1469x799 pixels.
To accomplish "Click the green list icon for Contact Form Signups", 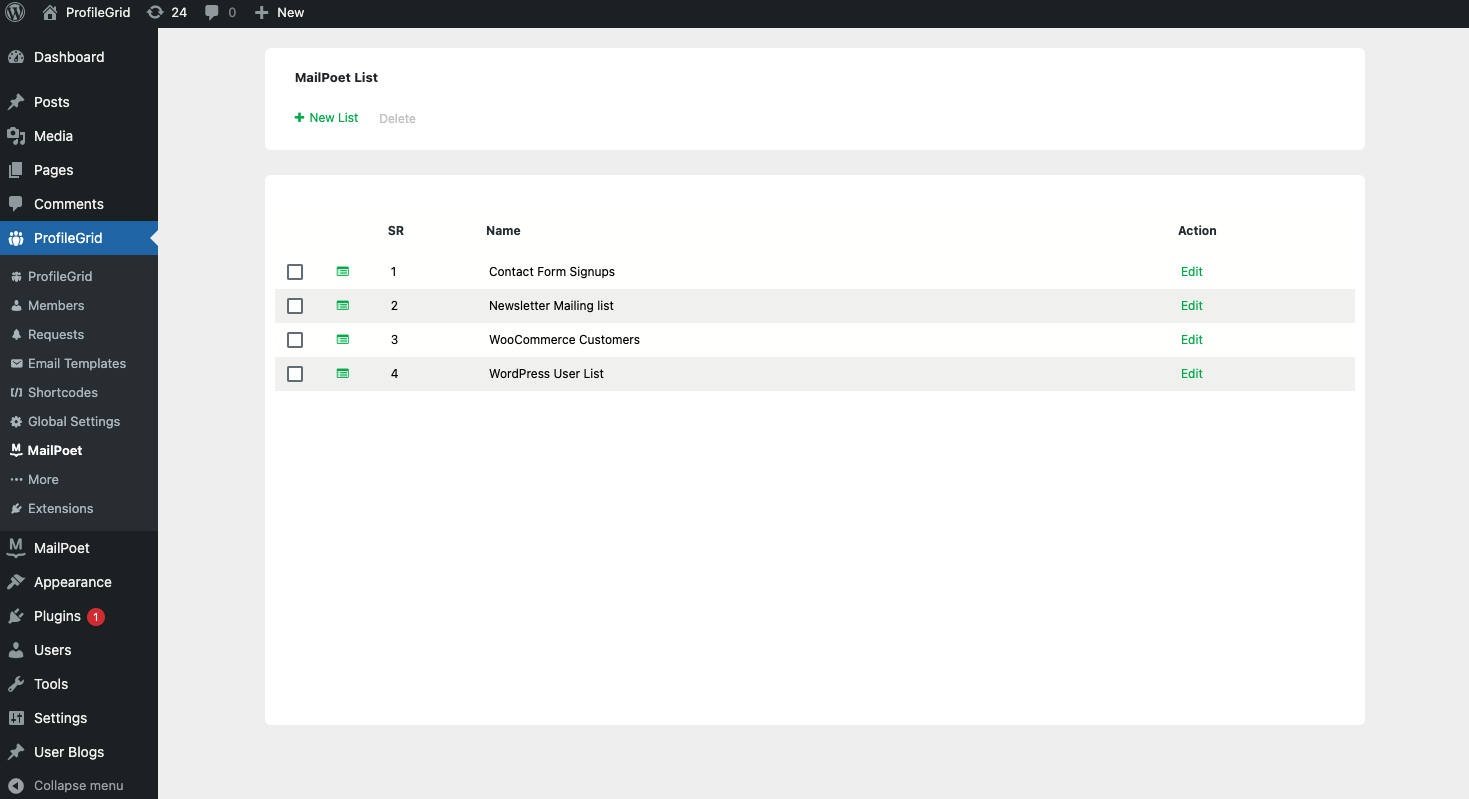I will pyautogui.click(x=343, y=272).
